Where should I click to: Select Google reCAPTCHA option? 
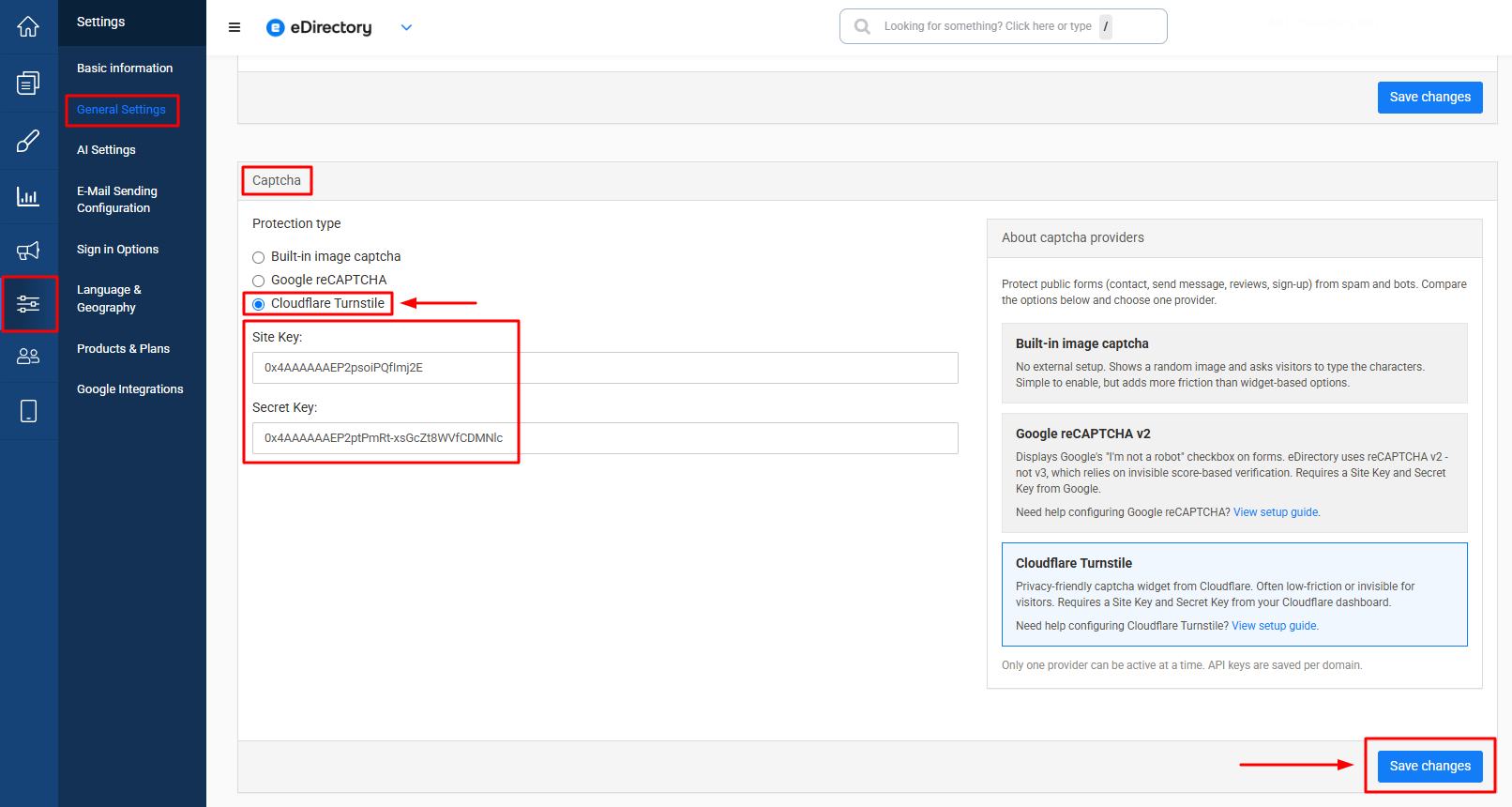[258, 281]
